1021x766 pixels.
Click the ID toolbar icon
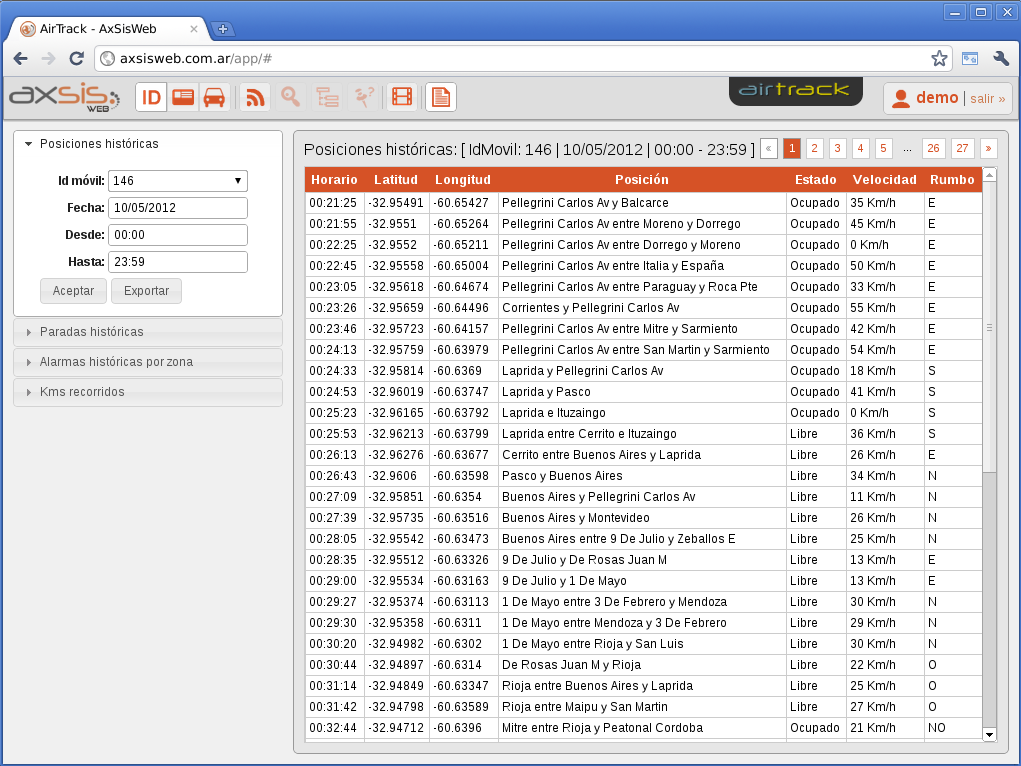(x=151, y=97)
